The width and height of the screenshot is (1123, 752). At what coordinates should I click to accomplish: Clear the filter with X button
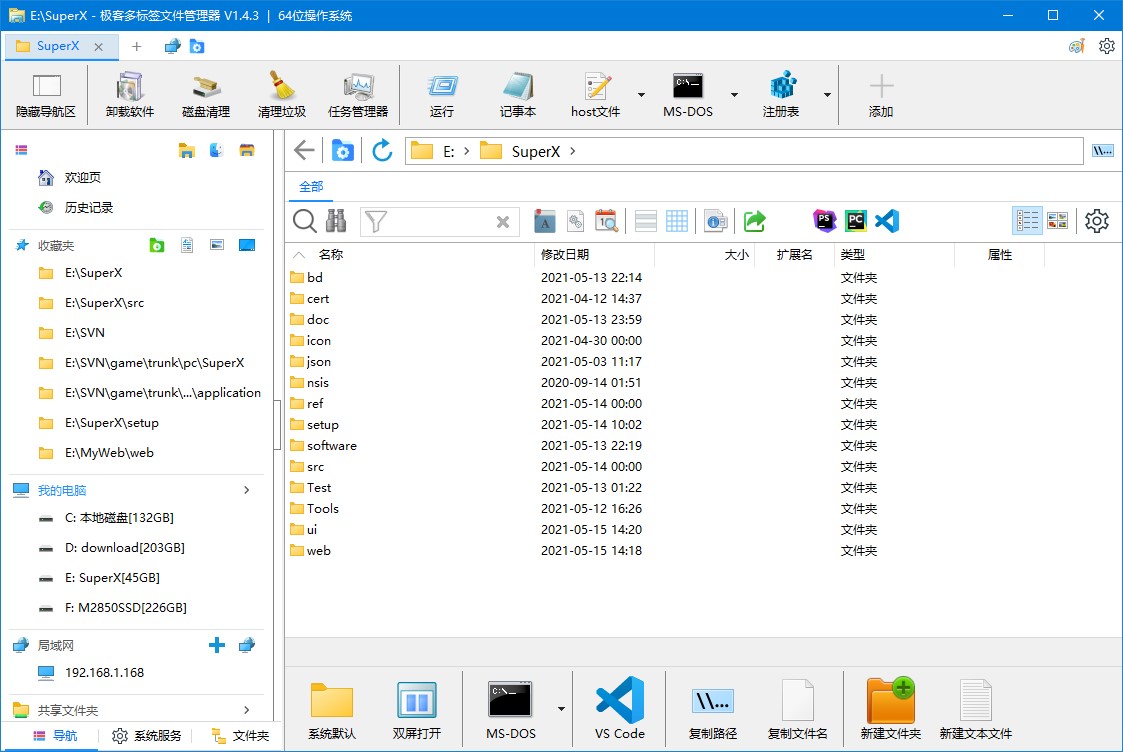503,222
